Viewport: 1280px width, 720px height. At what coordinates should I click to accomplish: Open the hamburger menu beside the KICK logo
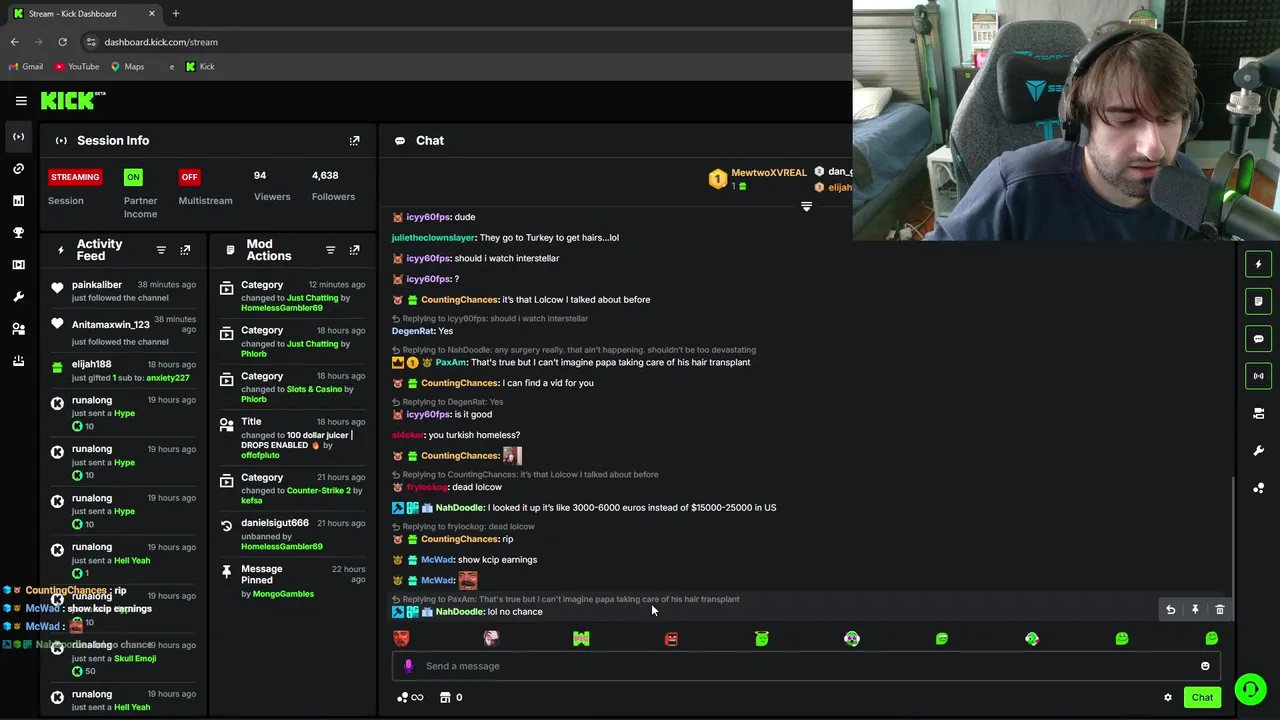pyautogui.click(x=21, y=101)
